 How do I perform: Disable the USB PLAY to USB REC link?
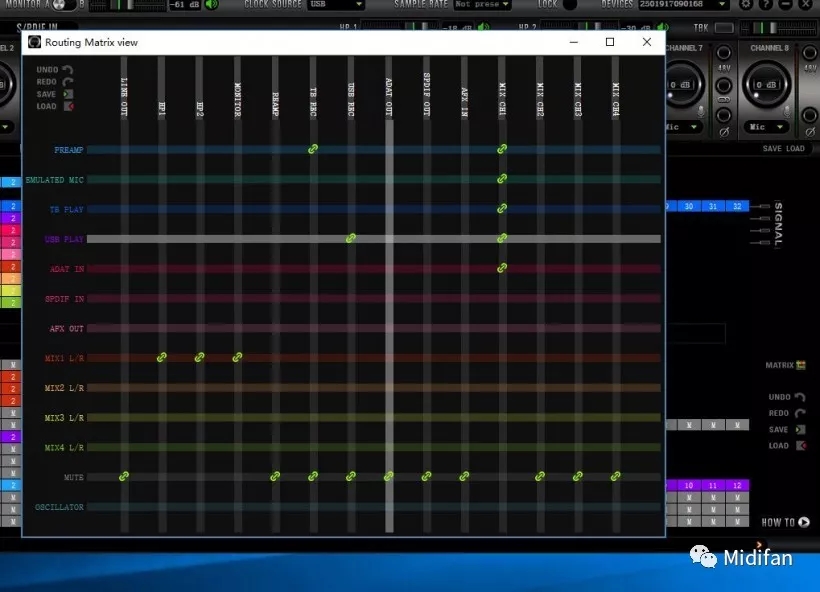(351, 238)
